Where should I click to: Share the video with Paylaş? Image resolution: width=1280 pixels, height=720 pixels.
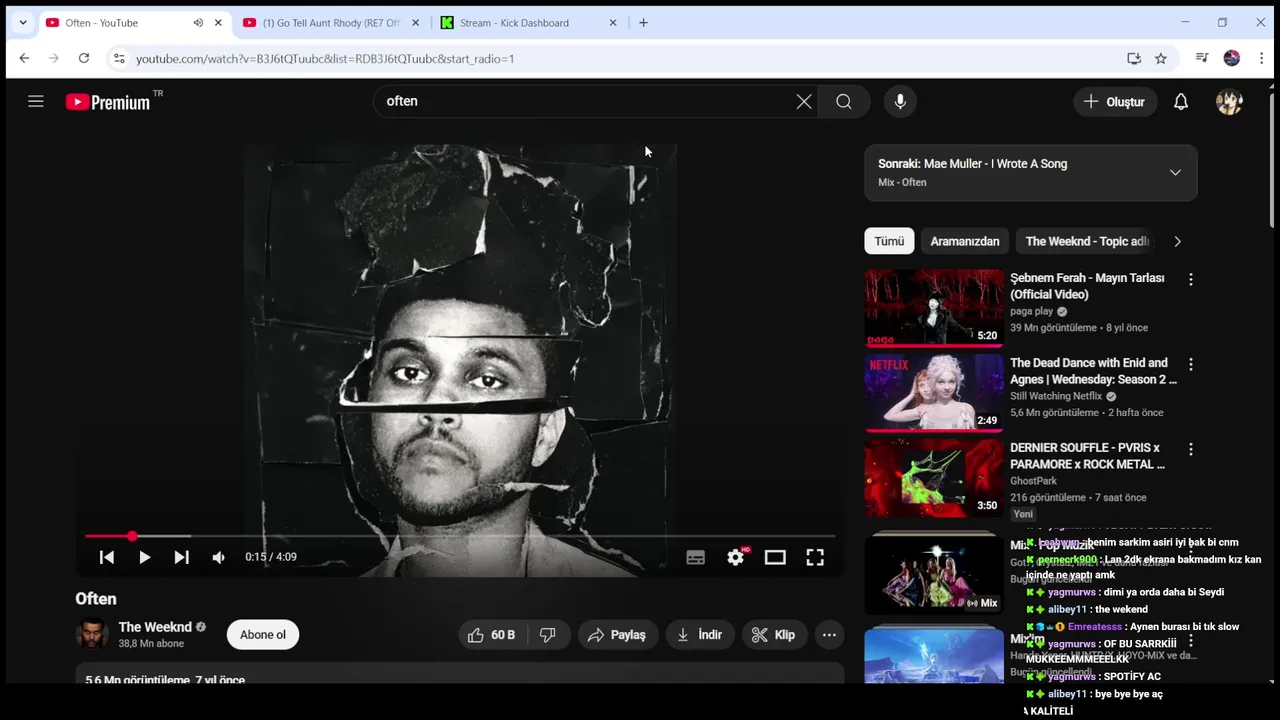click(617, 635)
